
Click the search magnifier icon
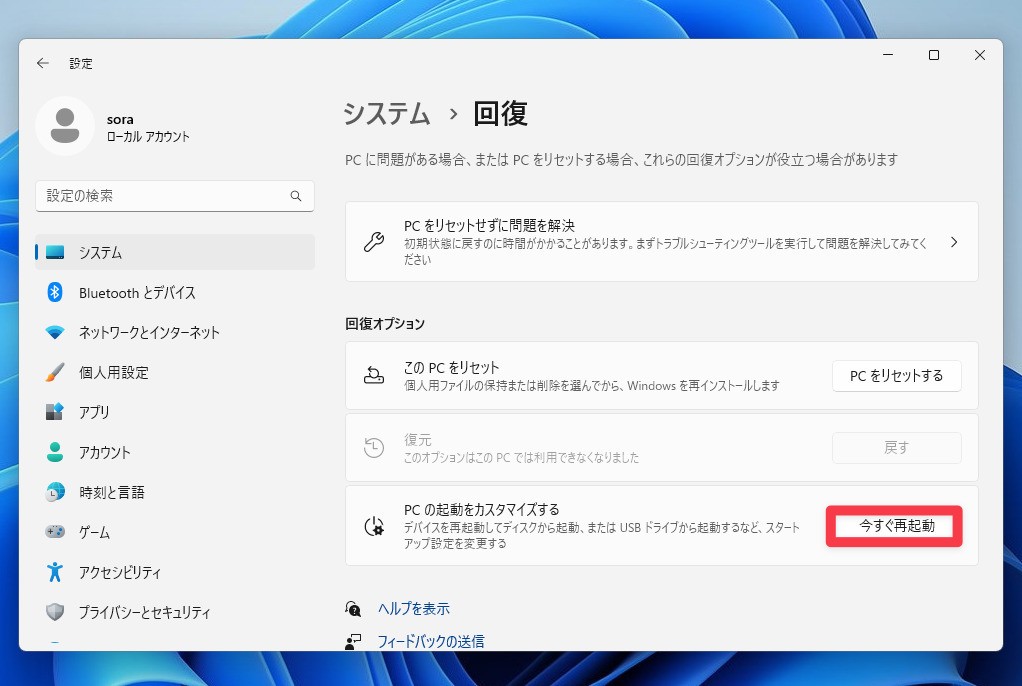(x=296, y=196)
